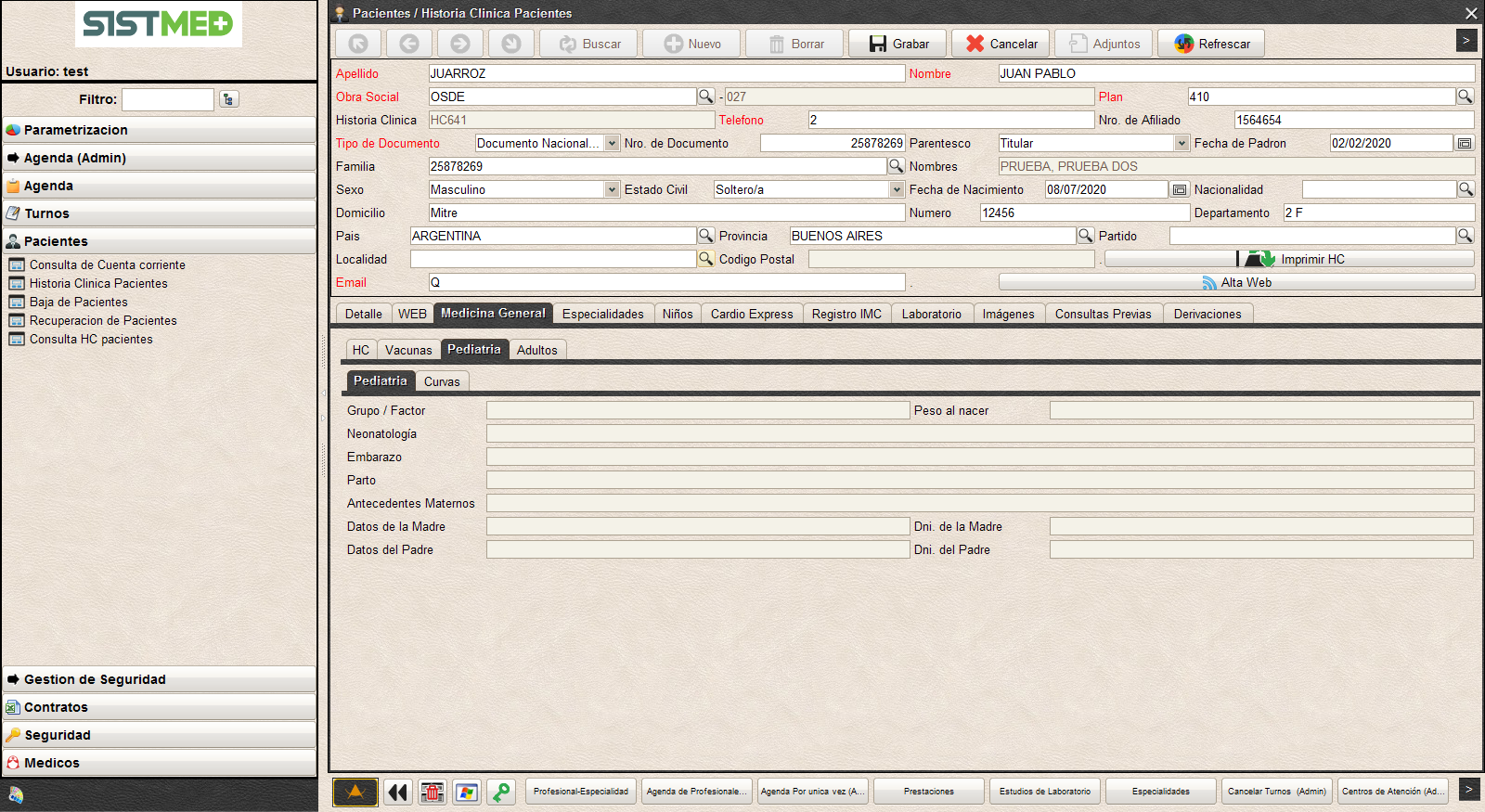This screenshot has width=1485, height=812.
Task: Click into the Email input field
Action: [666, 282]
